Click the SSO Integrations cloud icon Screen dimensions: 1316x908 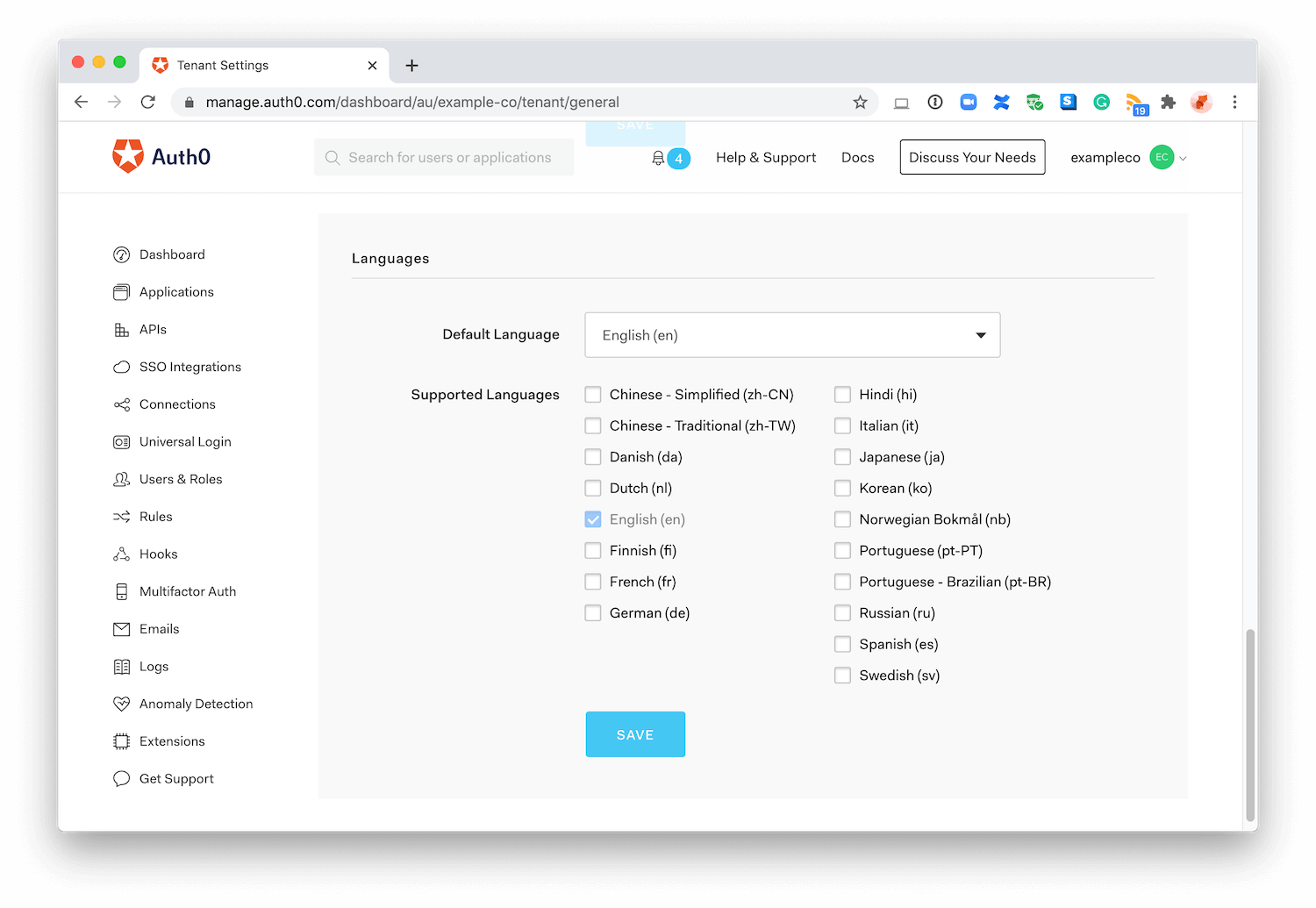point(121,367)
